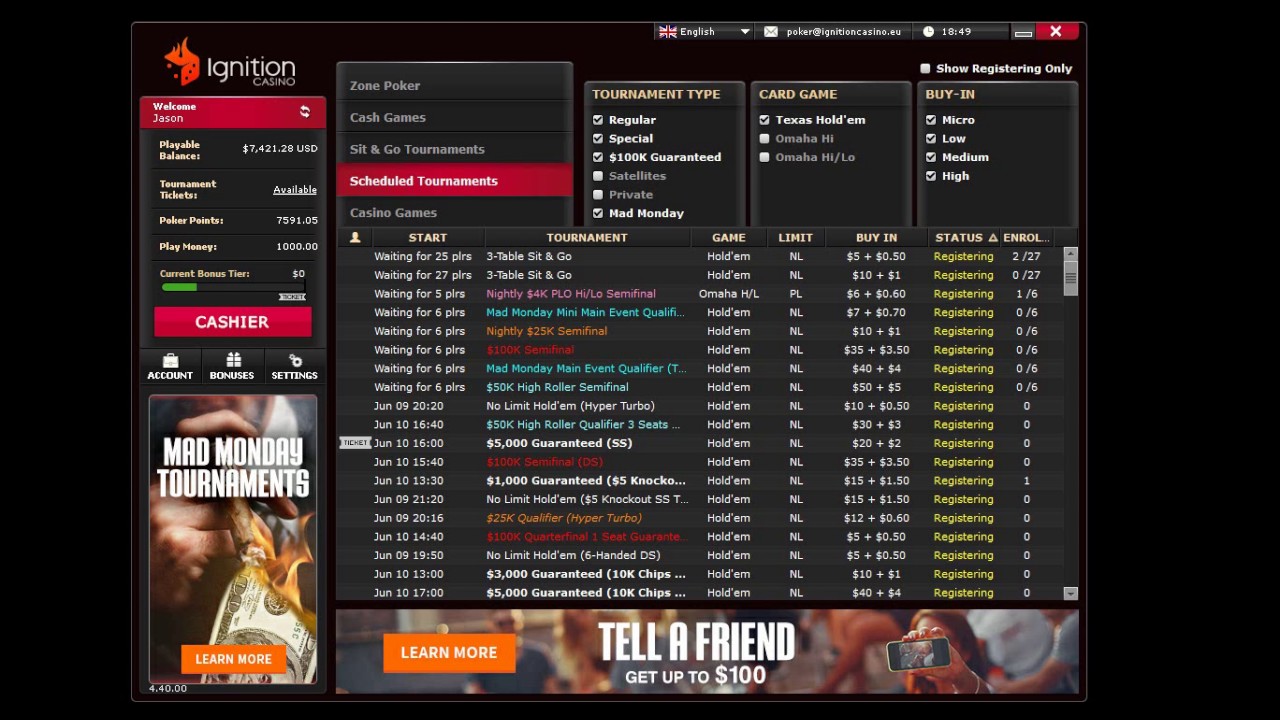Switch to Cash Games tab
The width and height of the screenshot is (1280, 720).
pyautogui.click(x=455, y=118)
